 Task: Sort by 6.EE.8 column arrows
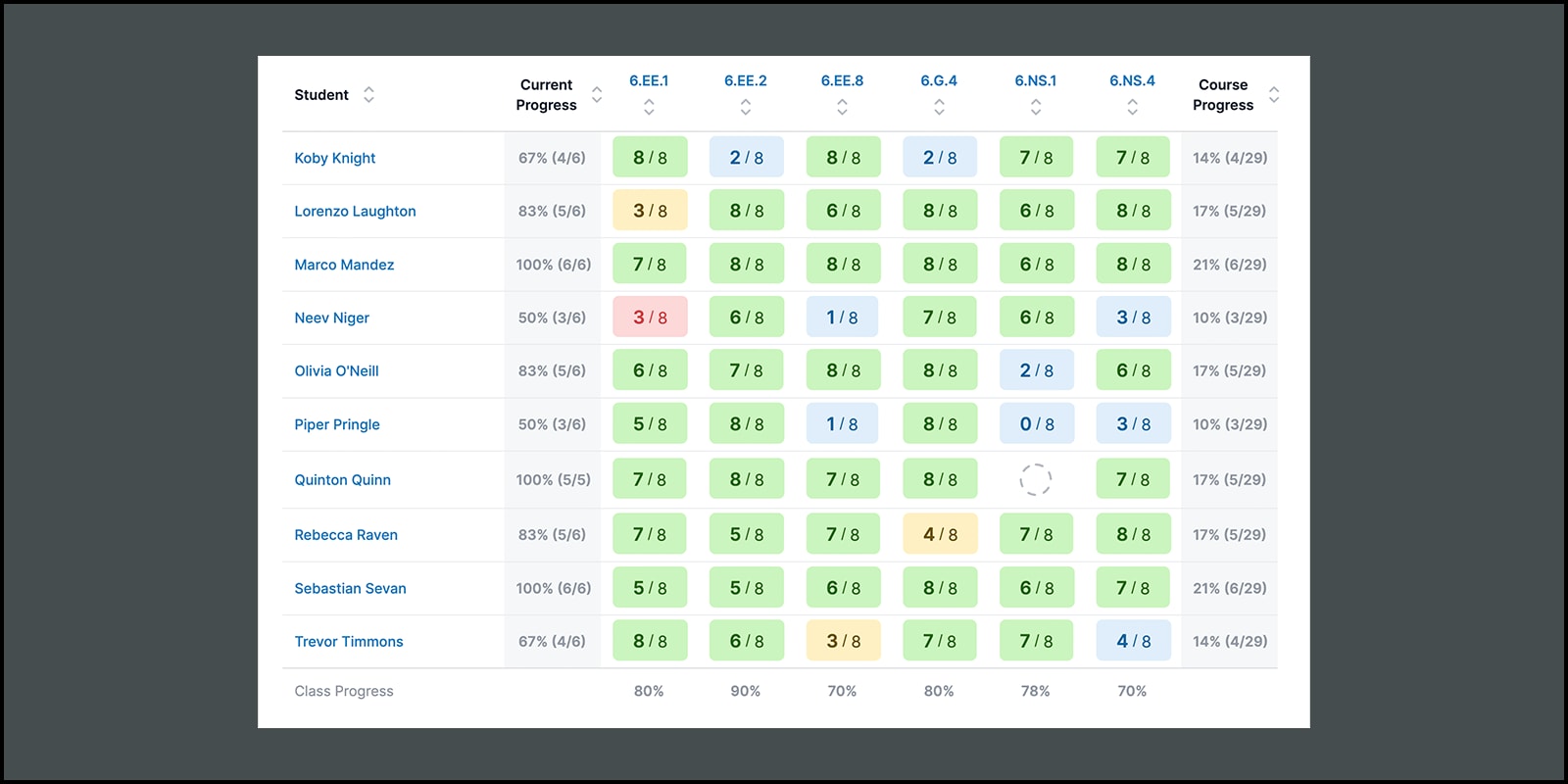tap(842, 107)
